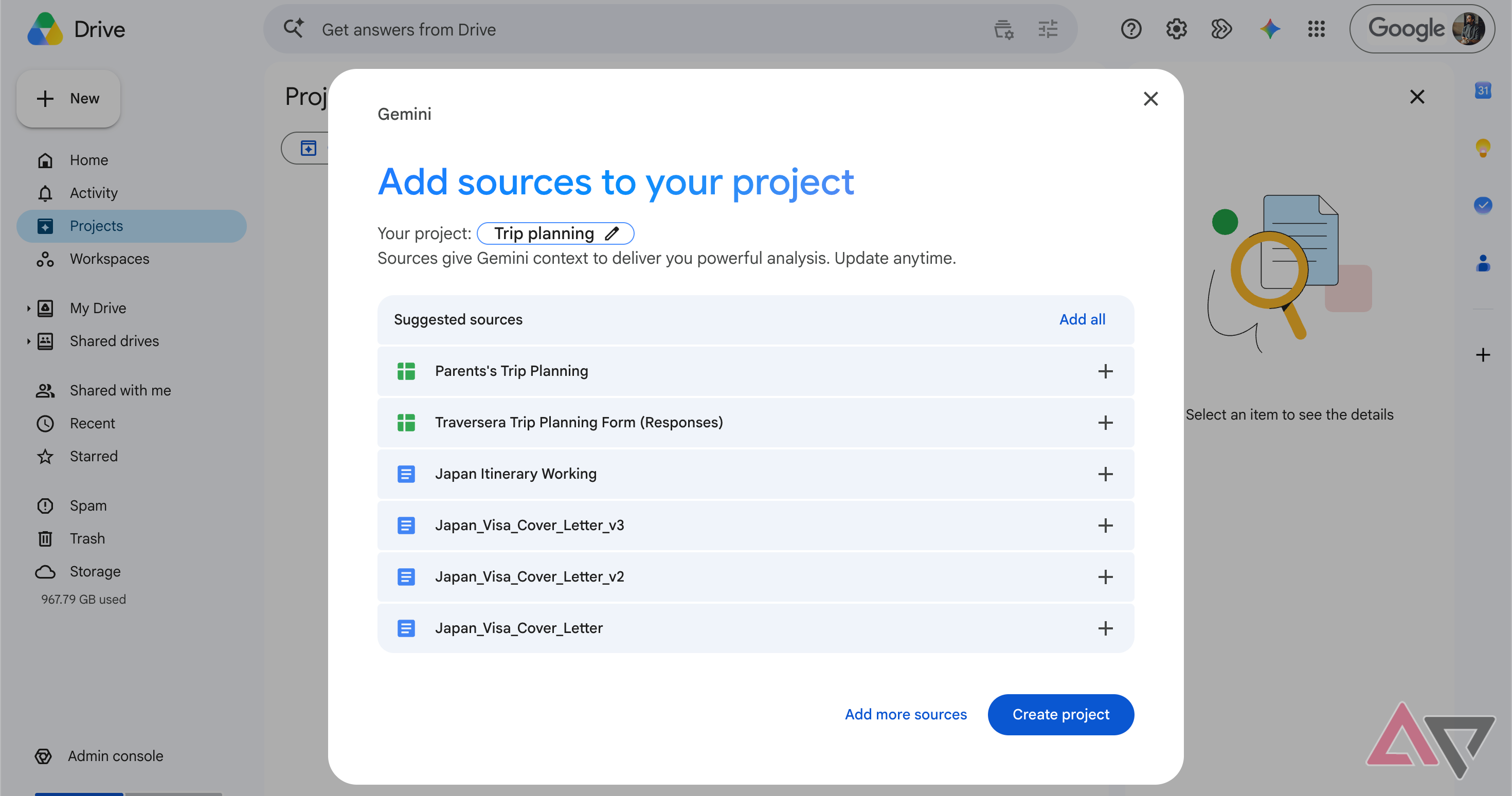The height and width of the screenshot is (796, 1512).
Task: Close the Gemini add sources dialog
Action: point(1150,99)
